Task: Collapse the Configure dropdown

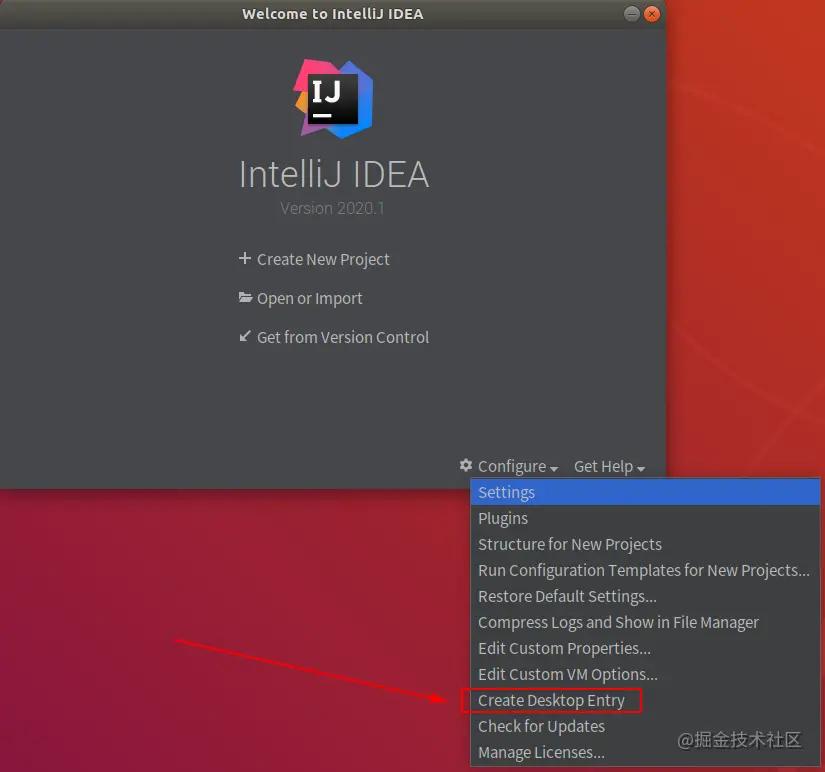Action: 518,466
